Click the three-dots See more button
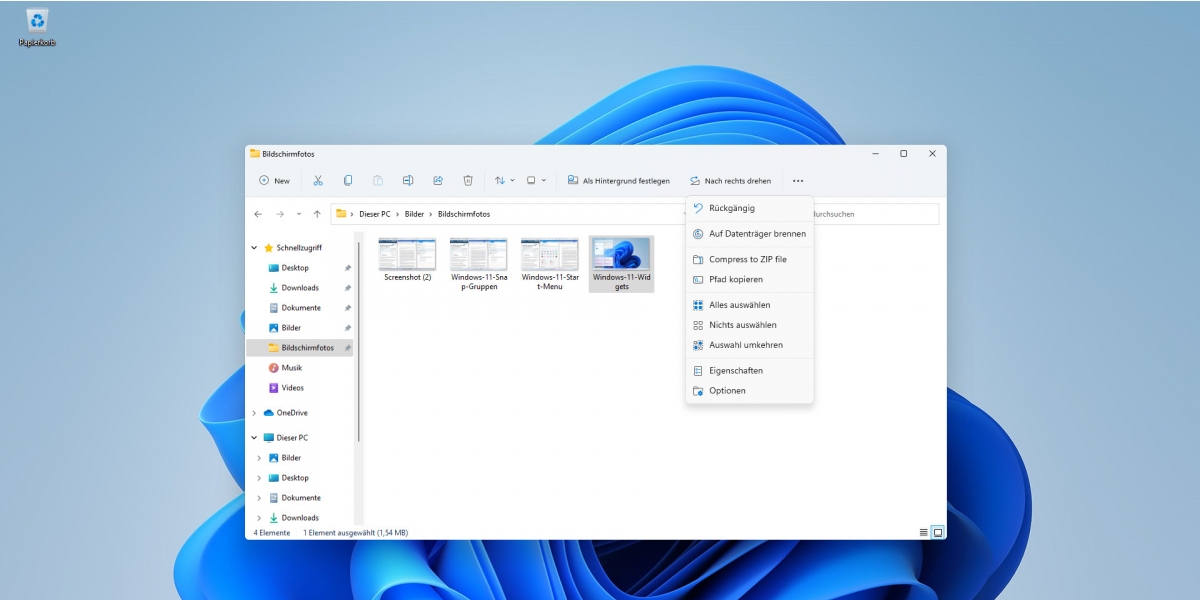Screen dimensions: 1200x600 [798, 181]
